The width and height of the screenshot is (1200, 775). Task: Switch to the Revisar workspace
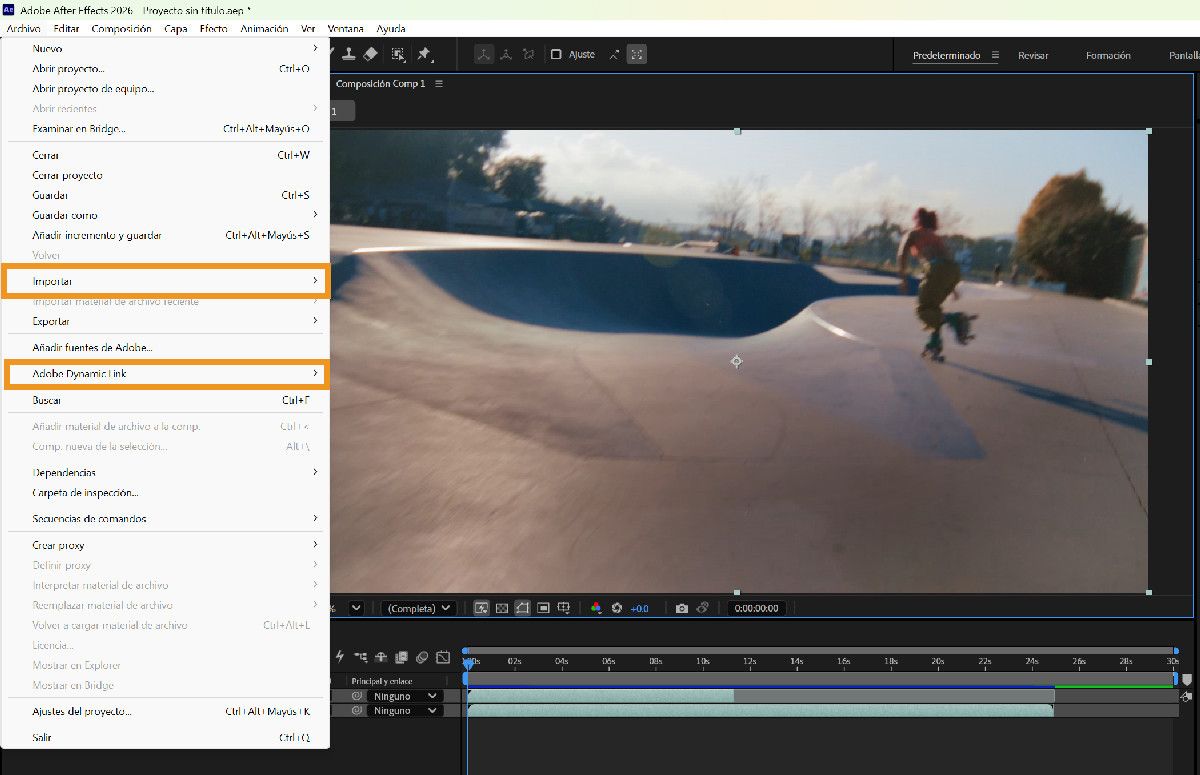[1033, 56]
